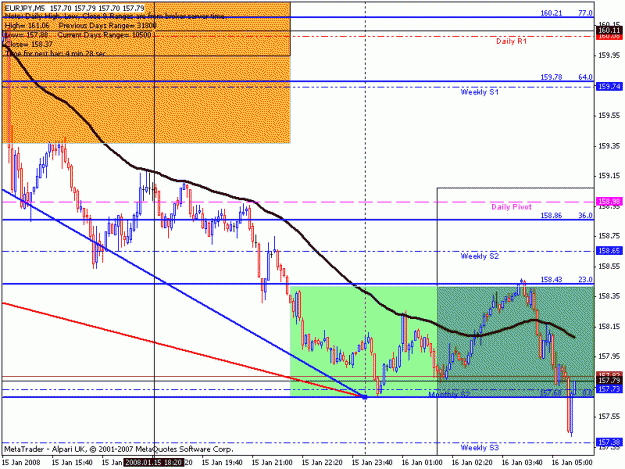The width and height of the screenshot is (625, 469).
Task: Click the '15 Jan 15:40' time axis label
Action: (72, 463)
